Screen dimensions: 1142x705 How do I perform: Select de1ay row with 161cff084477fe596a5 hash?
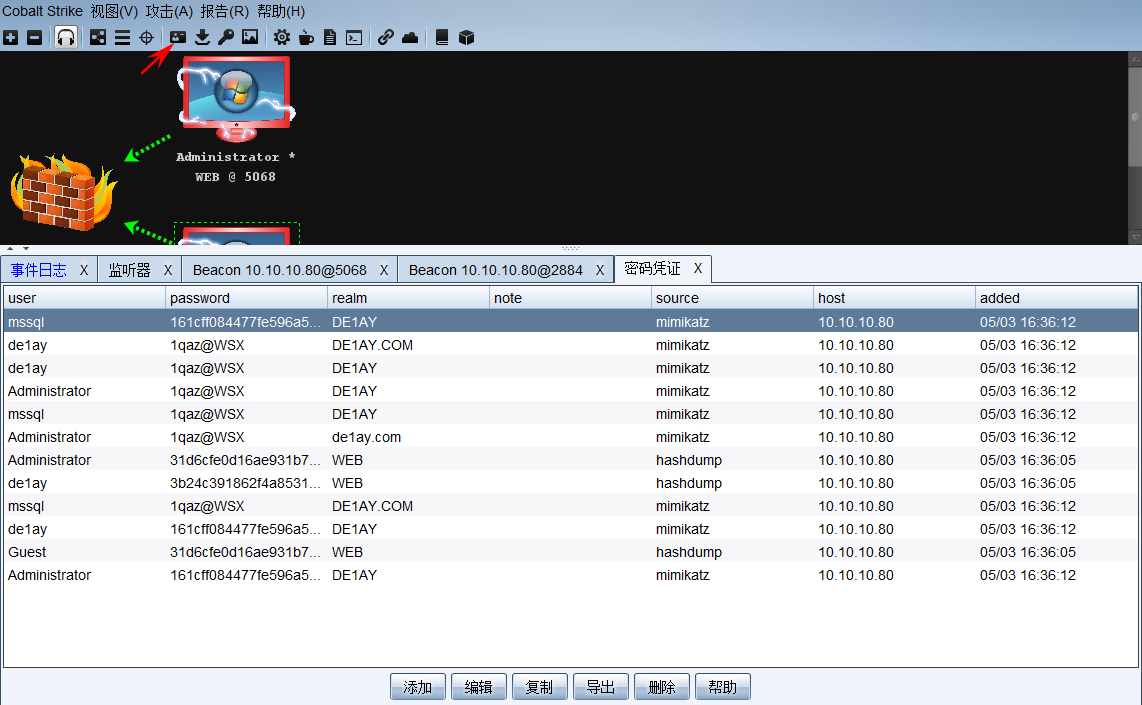tap(571, 529)
